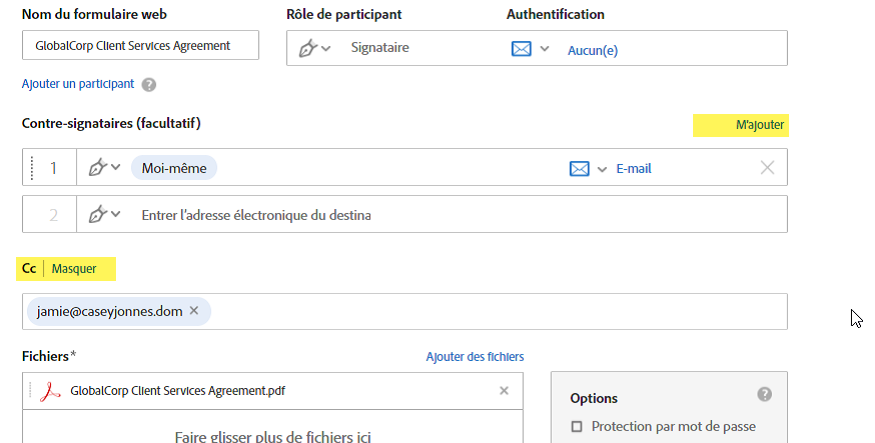Image resolution: width=875 pixels, height=443 pixels.
Task: Click the help icon beside Ajouter un participant
Action: (x=149, y=85)
